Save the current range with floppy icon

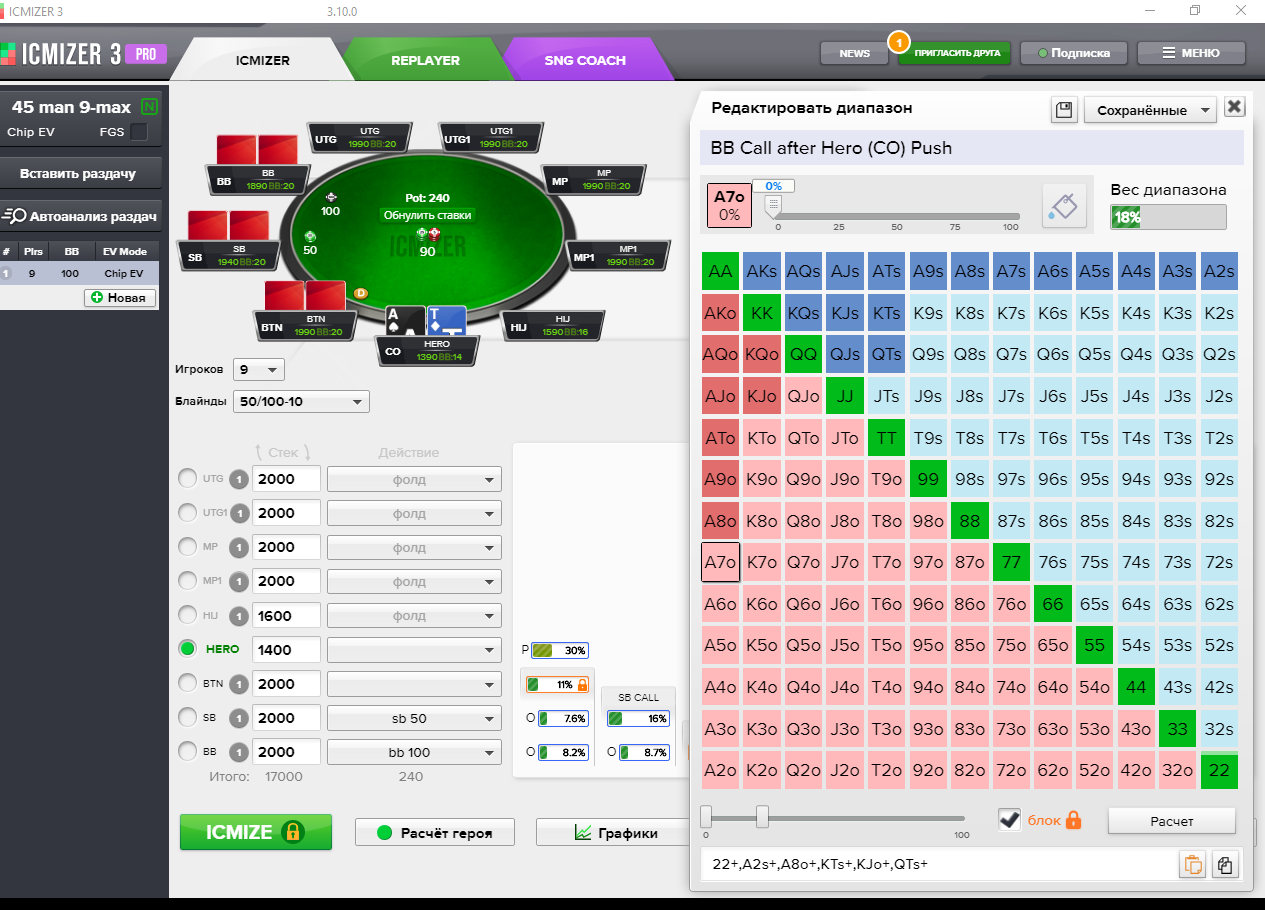coord(1064,109)
